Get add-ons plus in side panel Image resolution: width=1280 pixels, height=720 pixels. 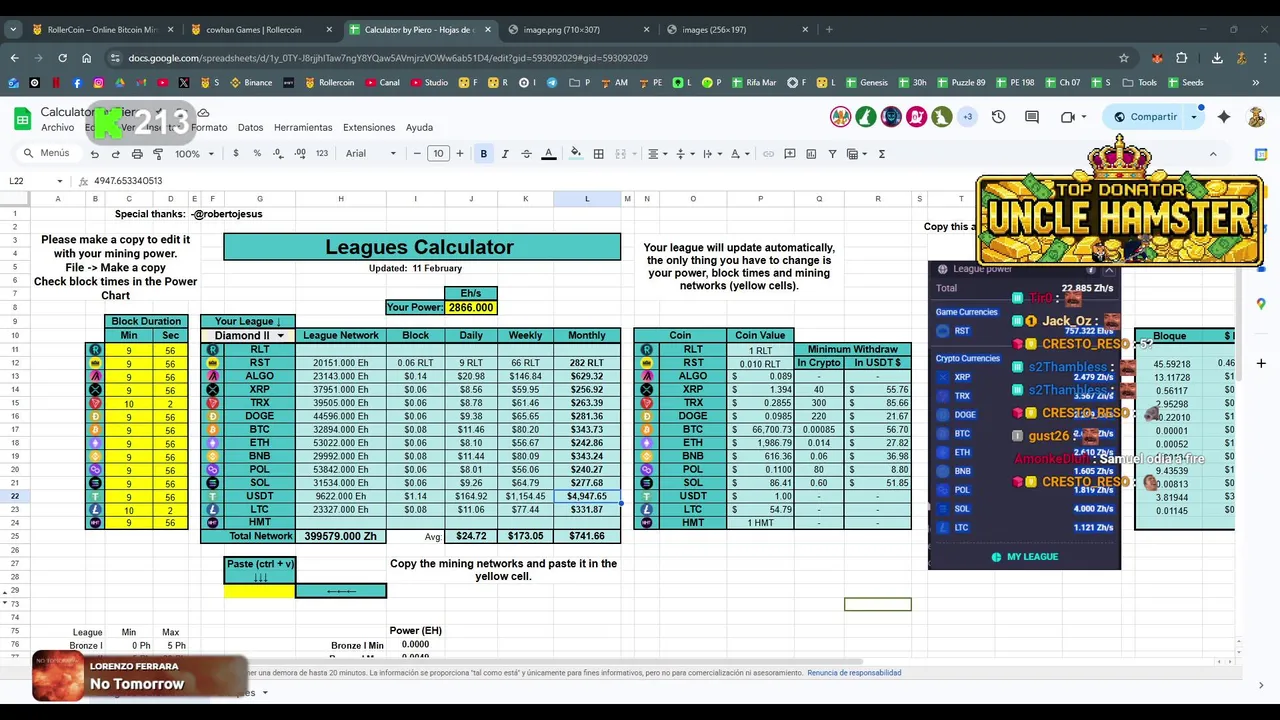click(x=1261, y=363)
